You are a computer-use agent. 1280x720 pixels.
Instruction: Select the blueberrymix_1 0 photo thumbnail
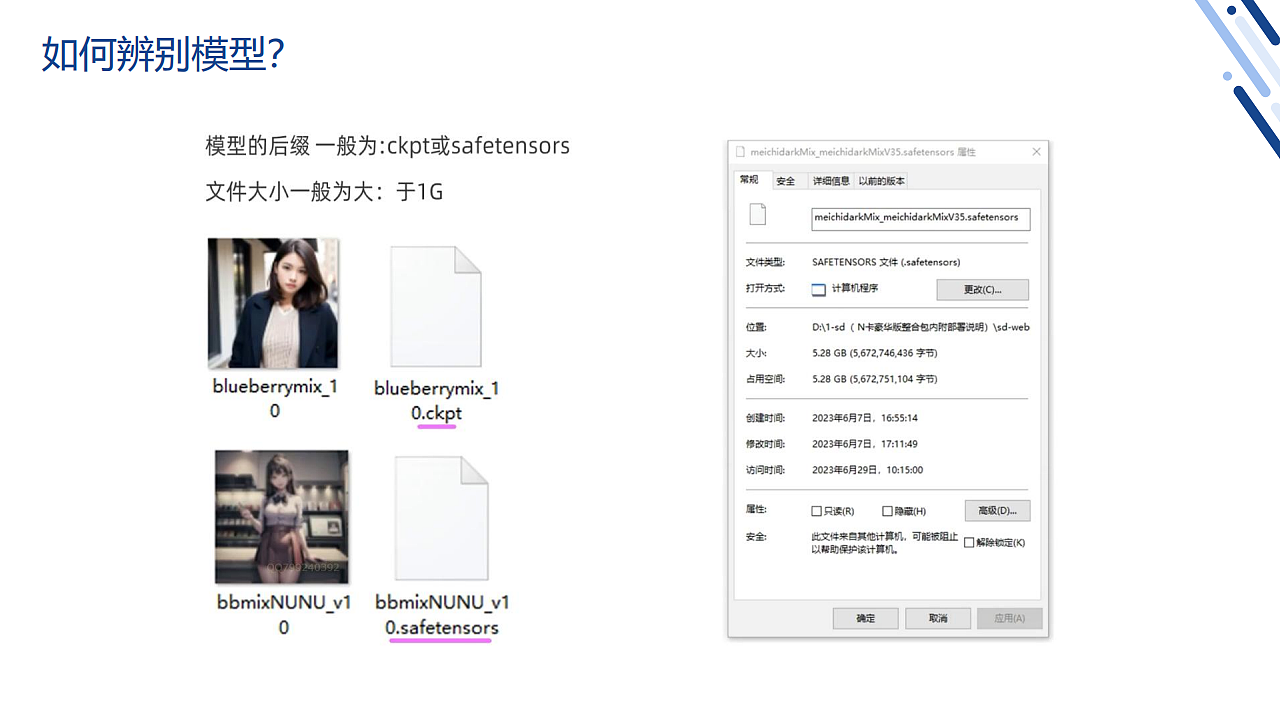pyautogui.click(x=273, y=303)
